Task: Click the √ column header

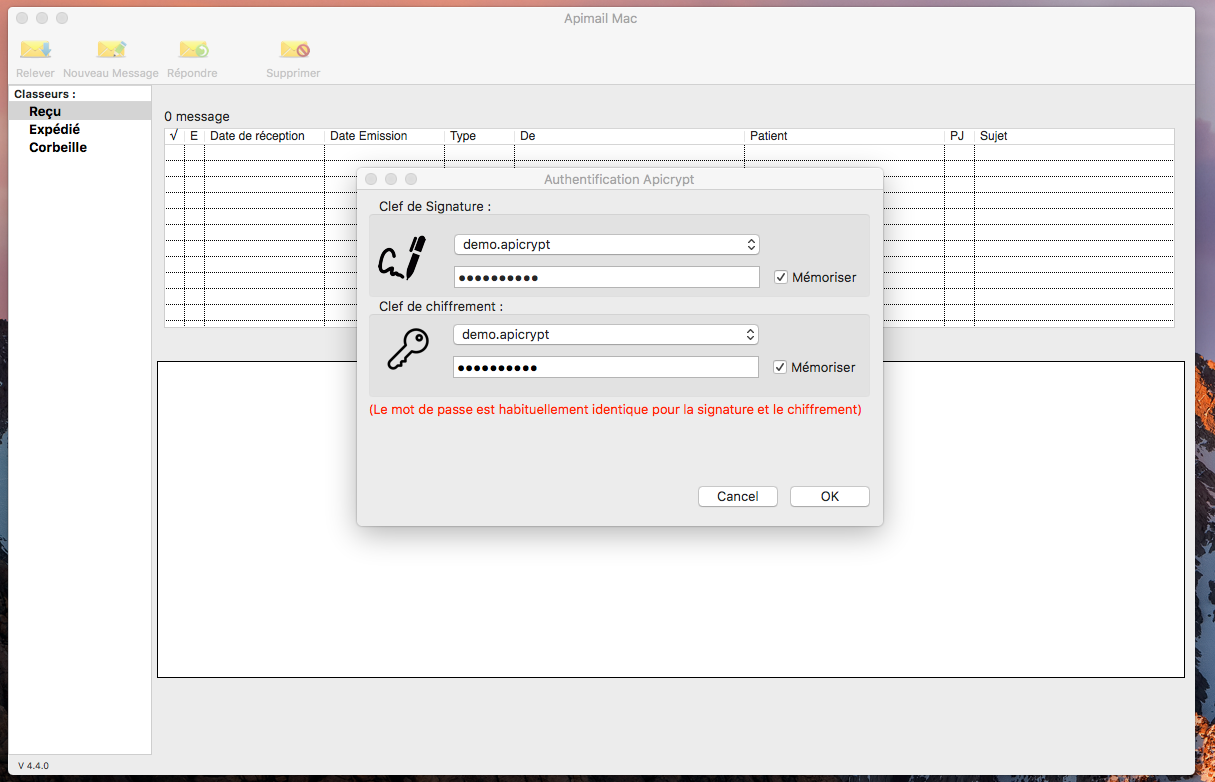Action: tap(174, 136)
